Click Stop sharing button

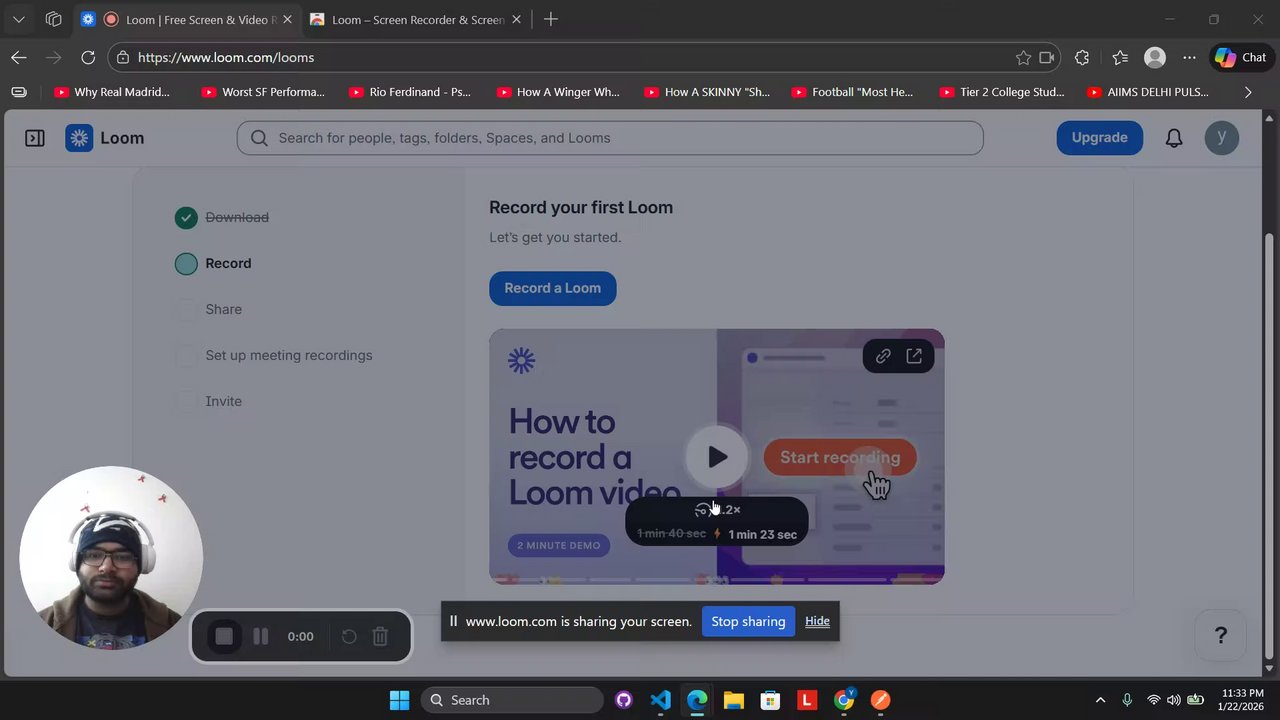click(x=748, y=621)
